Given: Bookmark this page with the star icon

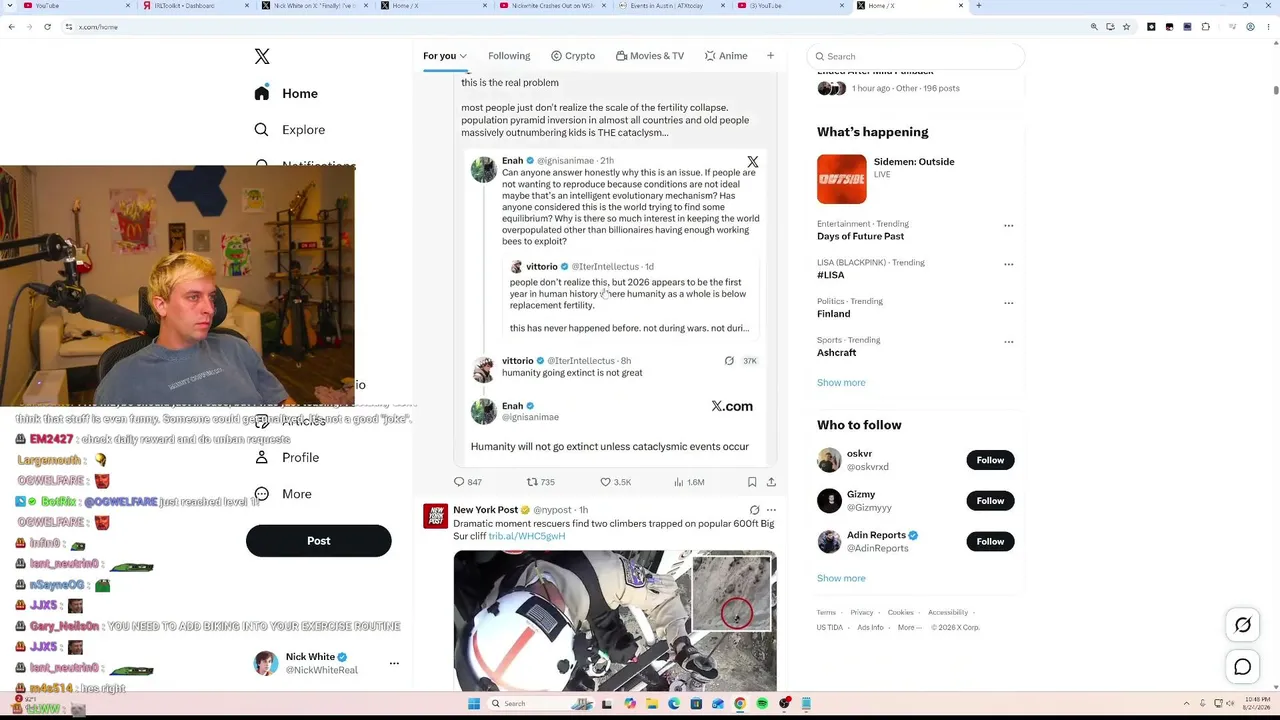Looking at the screenshot, I should click(x=1126, y=27).
